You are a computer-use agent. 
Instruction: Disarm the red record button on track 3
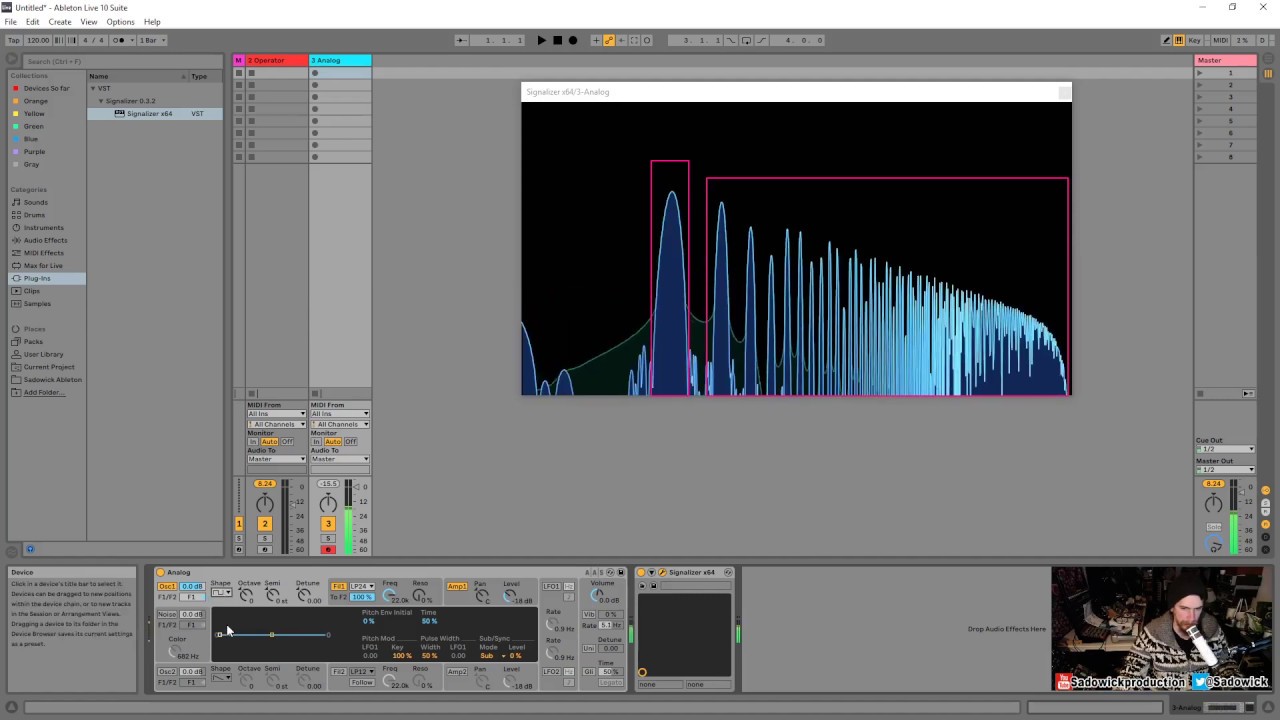pyautogui.click(x=328, y=550)
